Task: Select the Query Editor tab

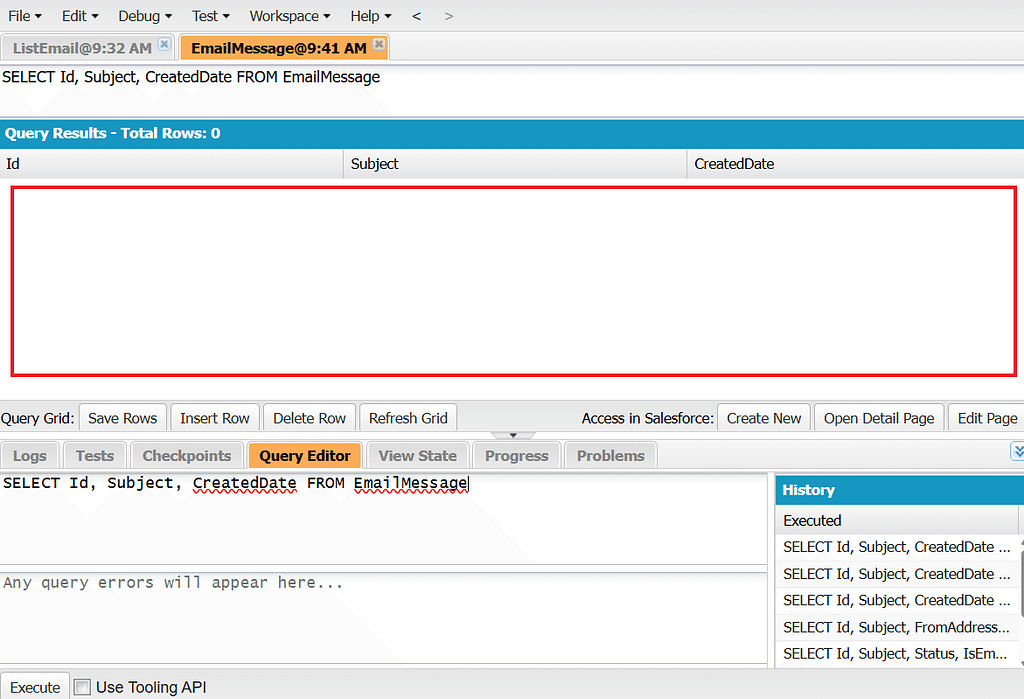Action: [305, 455]
